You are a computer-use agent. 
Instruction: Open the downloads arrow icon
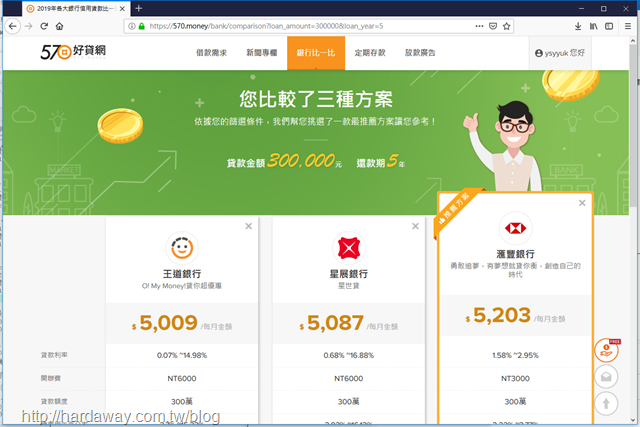pos(578,26)
